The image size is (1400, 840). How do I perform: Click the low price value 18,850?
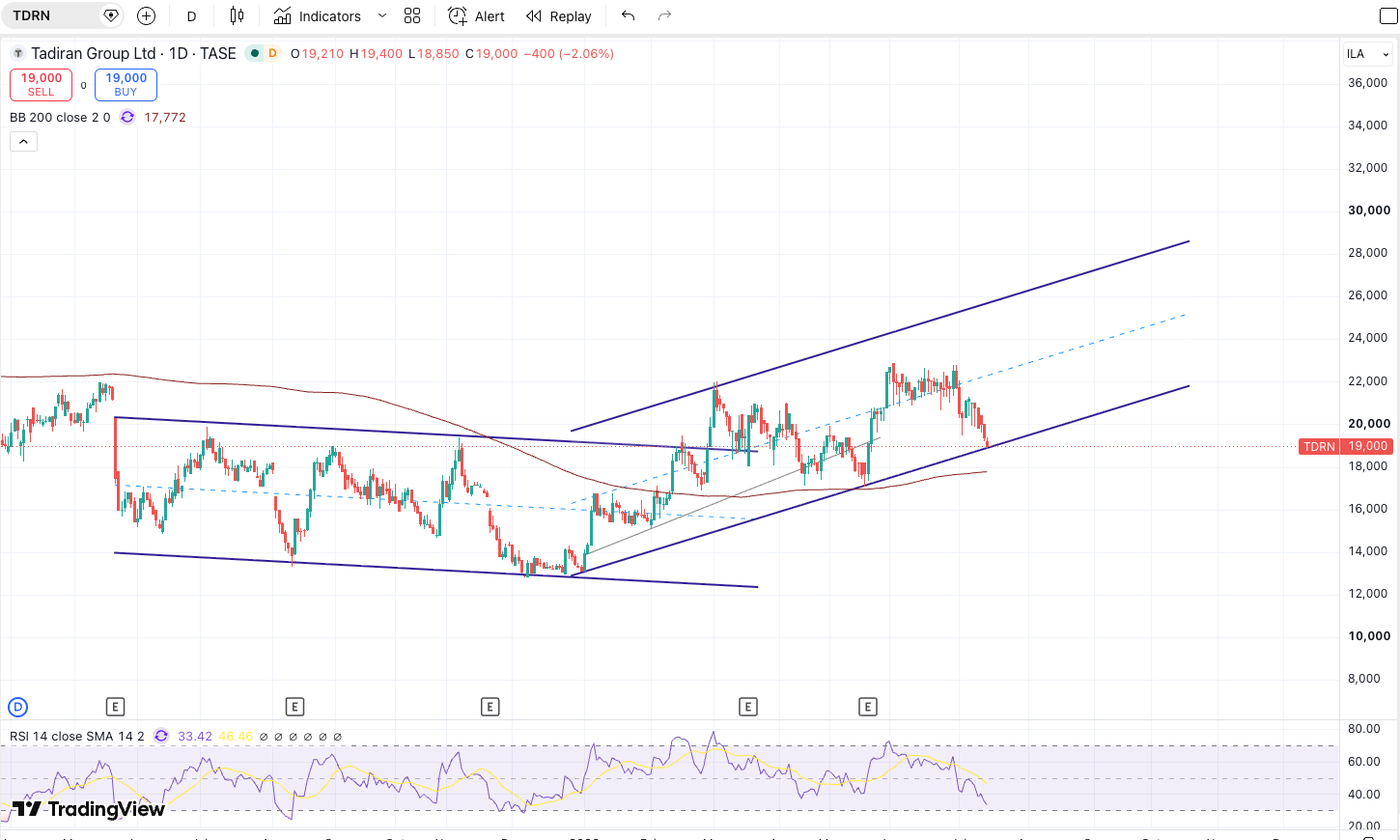[438, 54]
